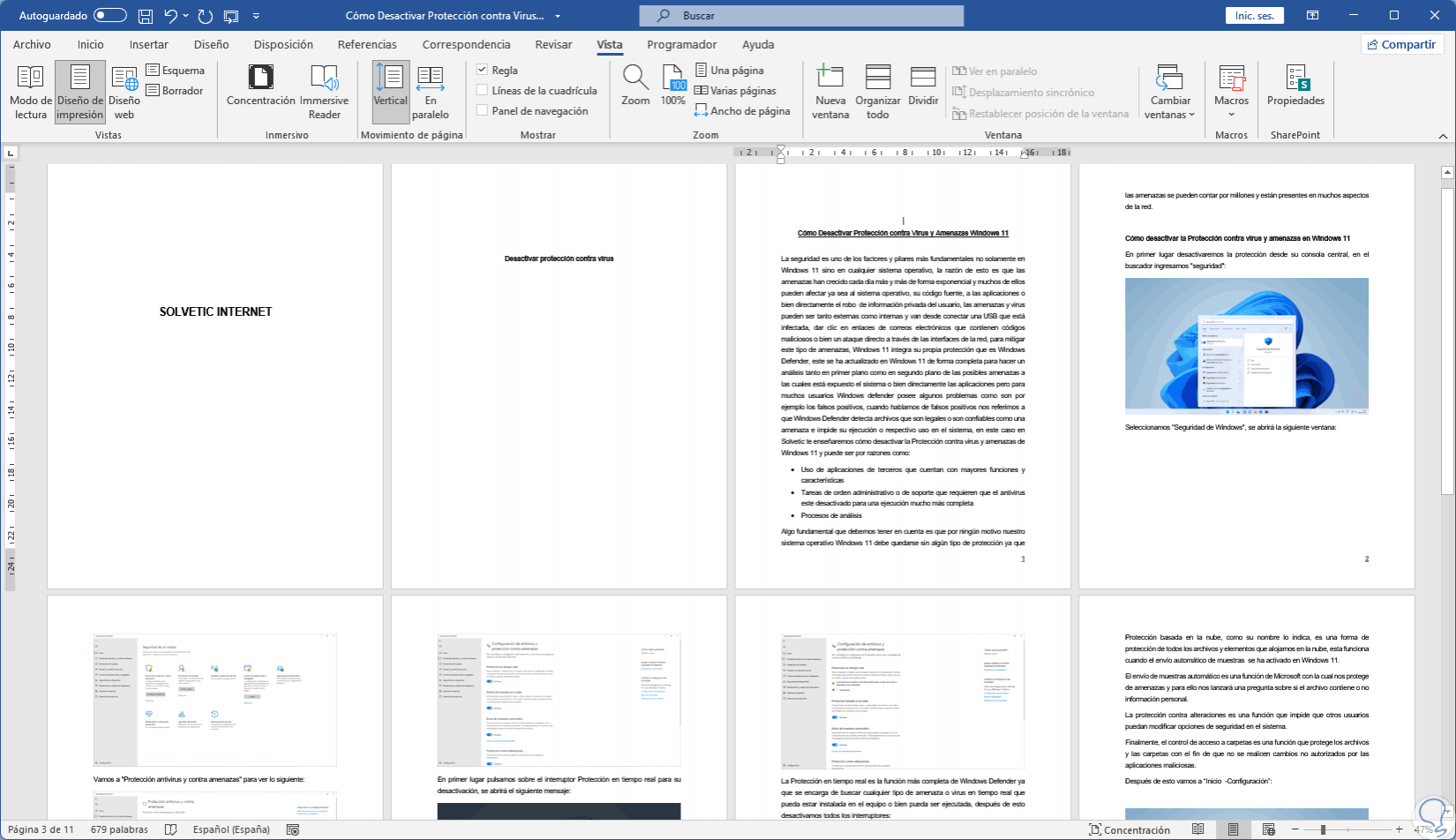Uncheck the Regla checkbox
This screenshot has height=840, width=1456.
482,70
